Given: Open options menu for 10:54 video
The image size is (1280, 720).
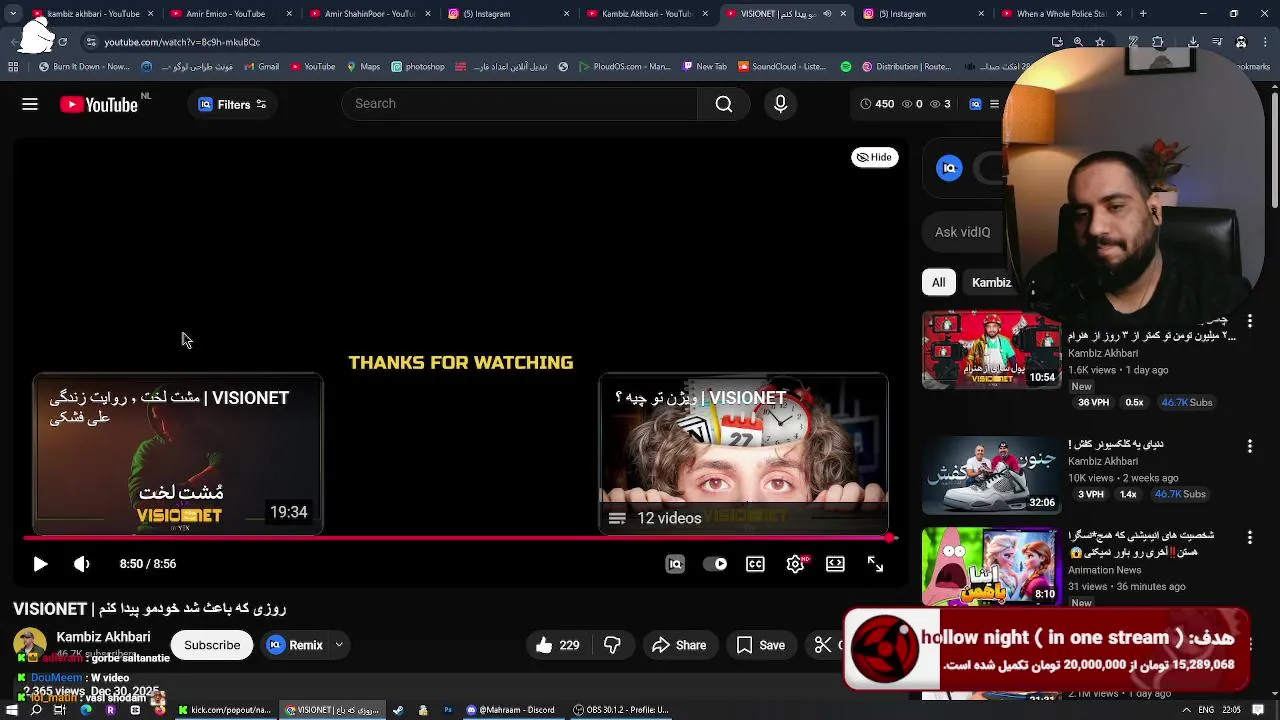Looking at the screenshot, I should pyautogui.click(x=1249, y=321).
